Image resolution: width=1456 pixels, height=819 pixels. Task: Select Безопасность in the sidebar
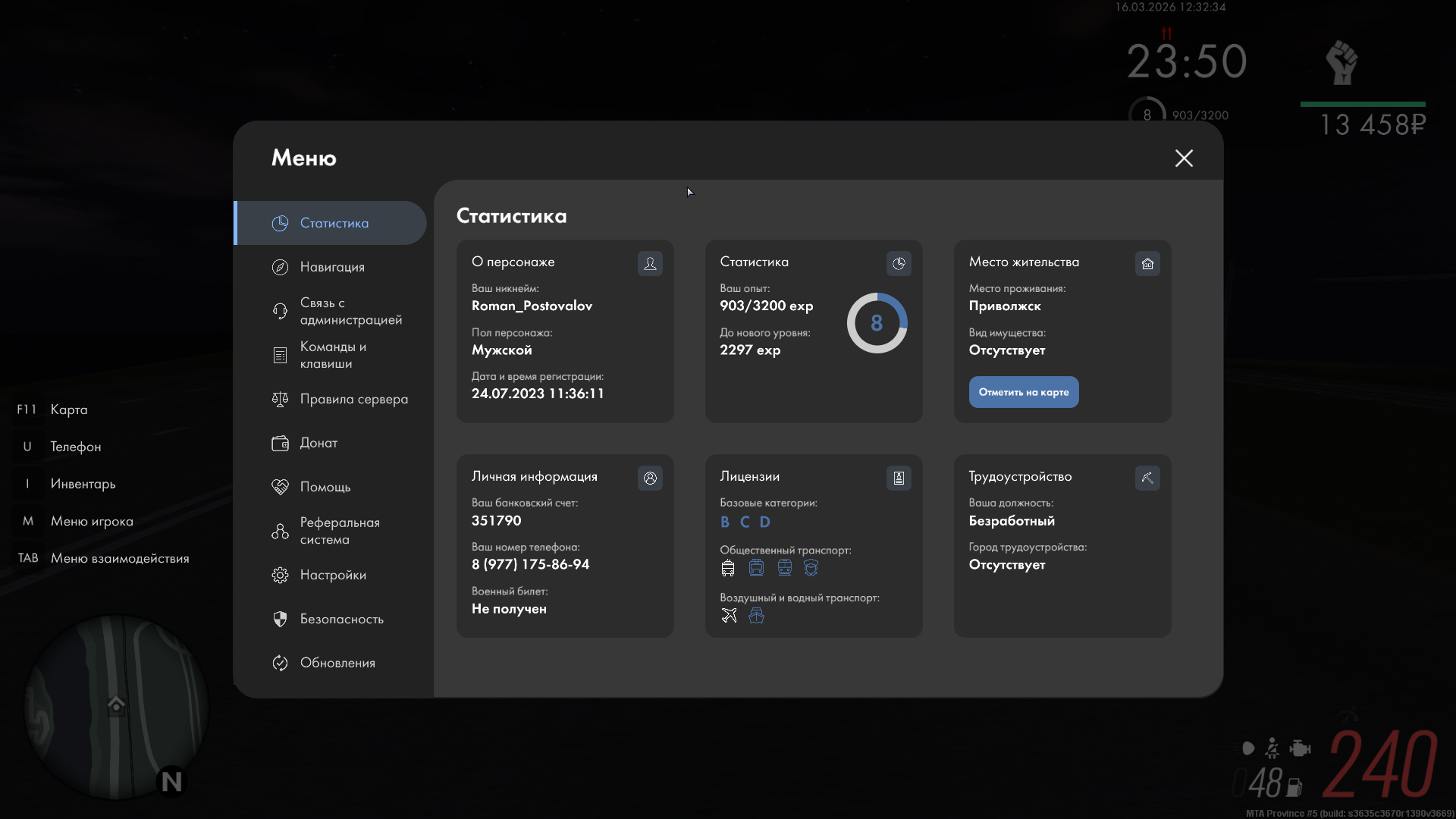click(x=341, y=619)
